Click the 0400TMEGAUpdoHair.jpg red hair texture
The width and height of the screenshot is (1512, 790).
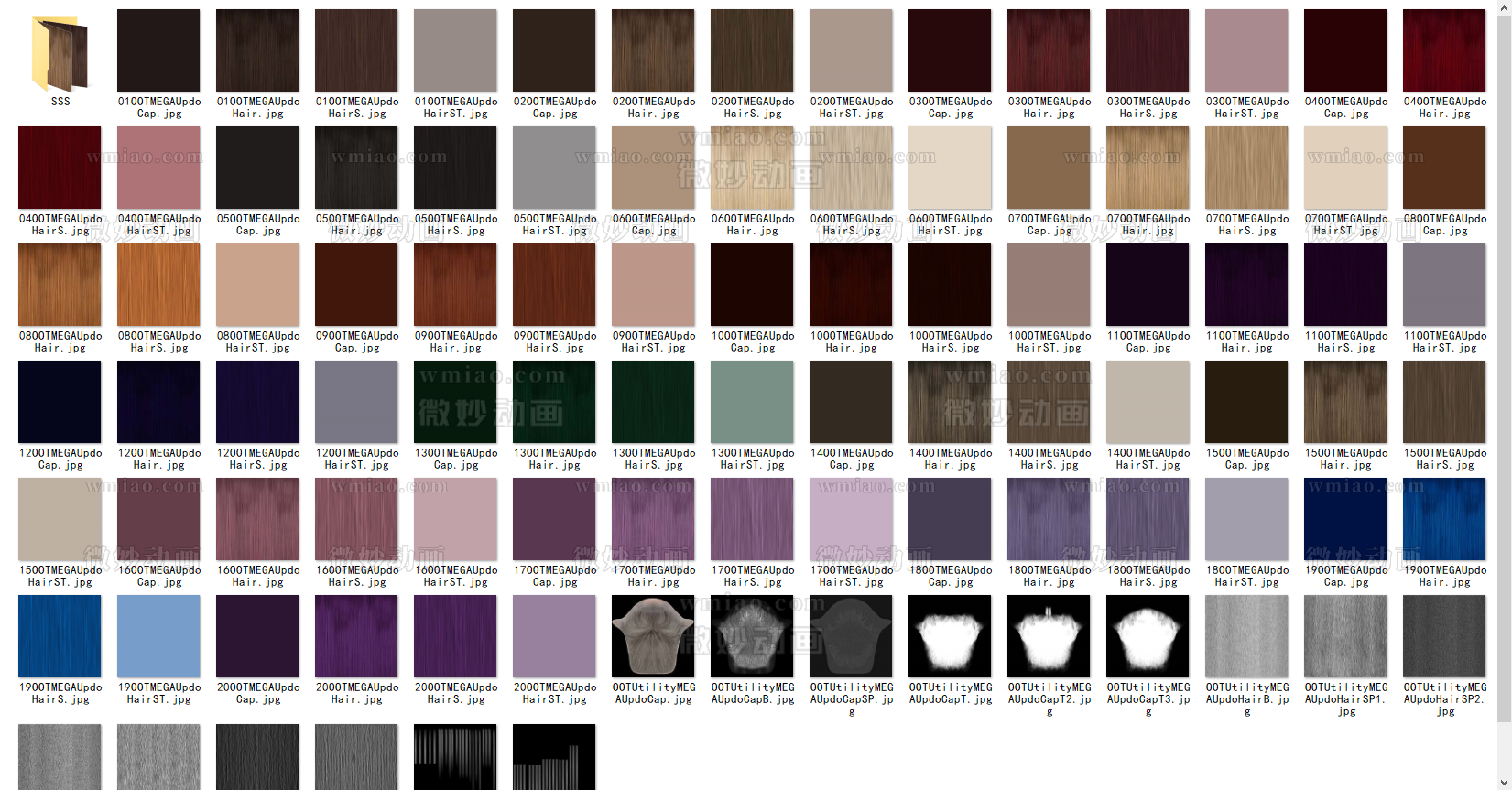click(1444, 51)
